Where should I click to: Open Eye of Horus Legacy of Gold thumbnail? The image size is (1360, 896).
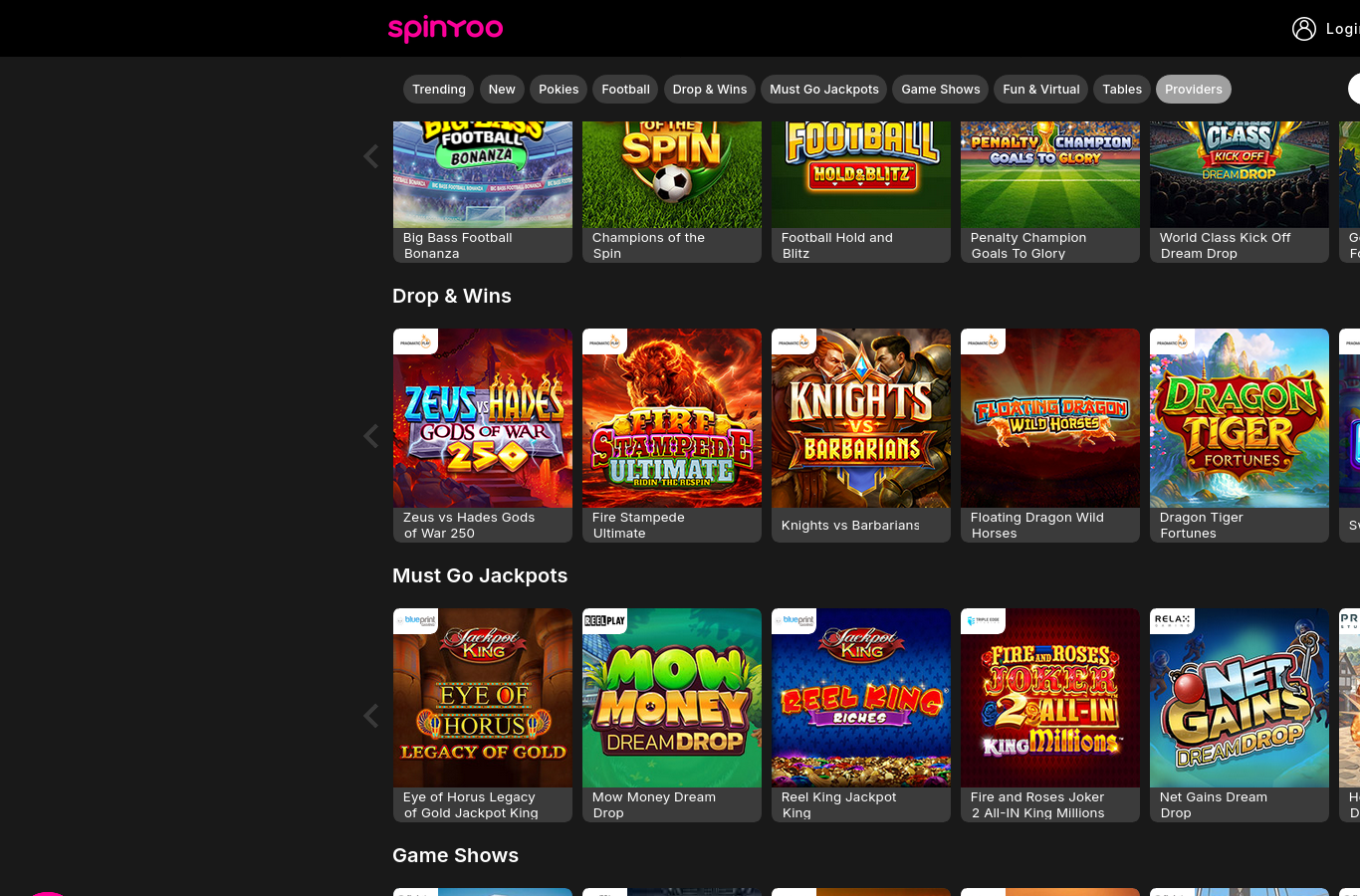click(x=483, y=698)
